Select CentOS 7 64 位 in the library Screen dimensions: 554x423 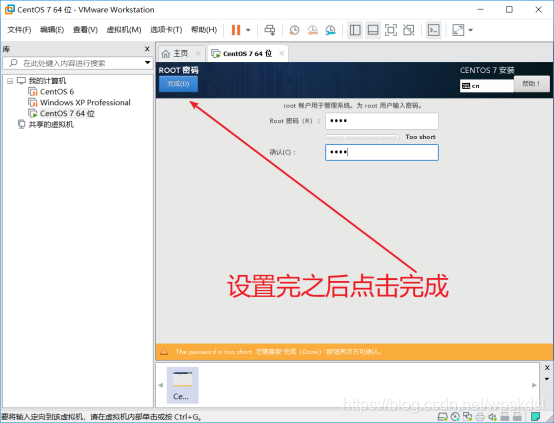[67, 113]
